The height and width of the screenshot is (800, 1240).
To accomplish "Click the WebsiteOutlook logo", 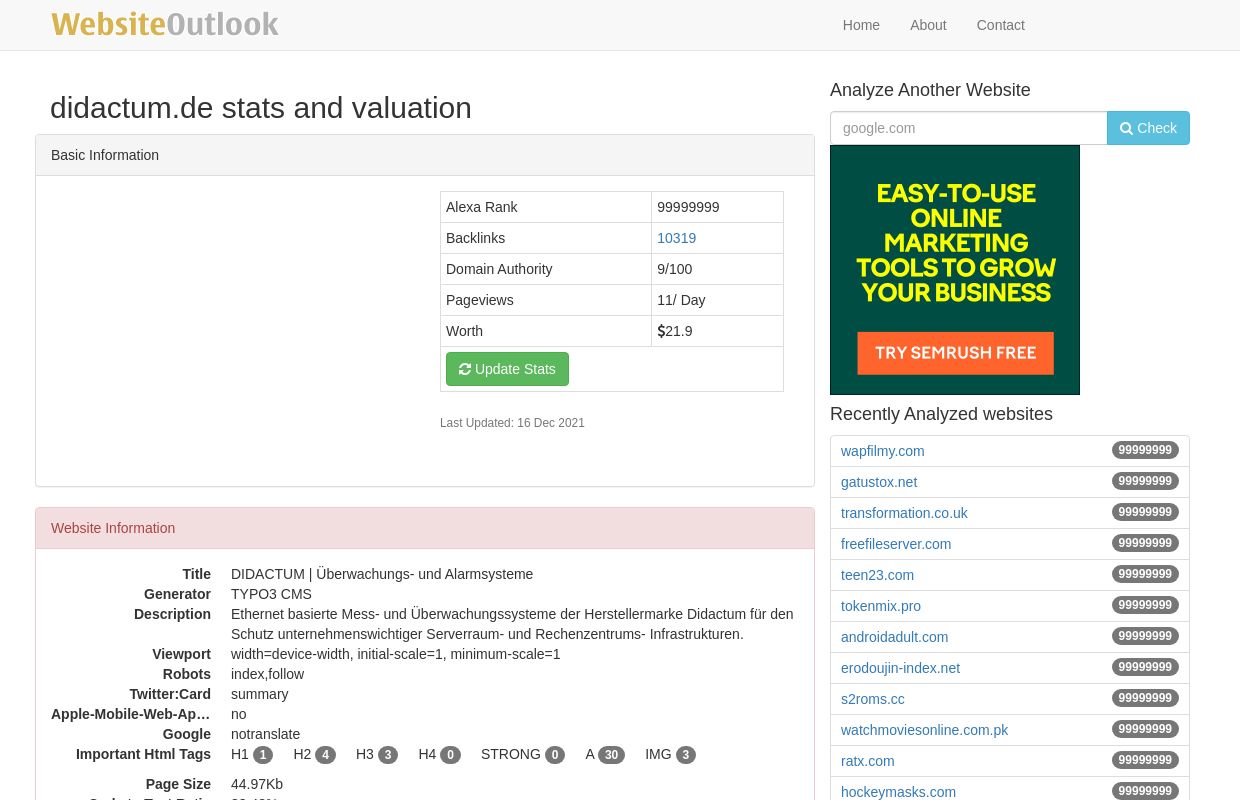I will pos(165,23).
